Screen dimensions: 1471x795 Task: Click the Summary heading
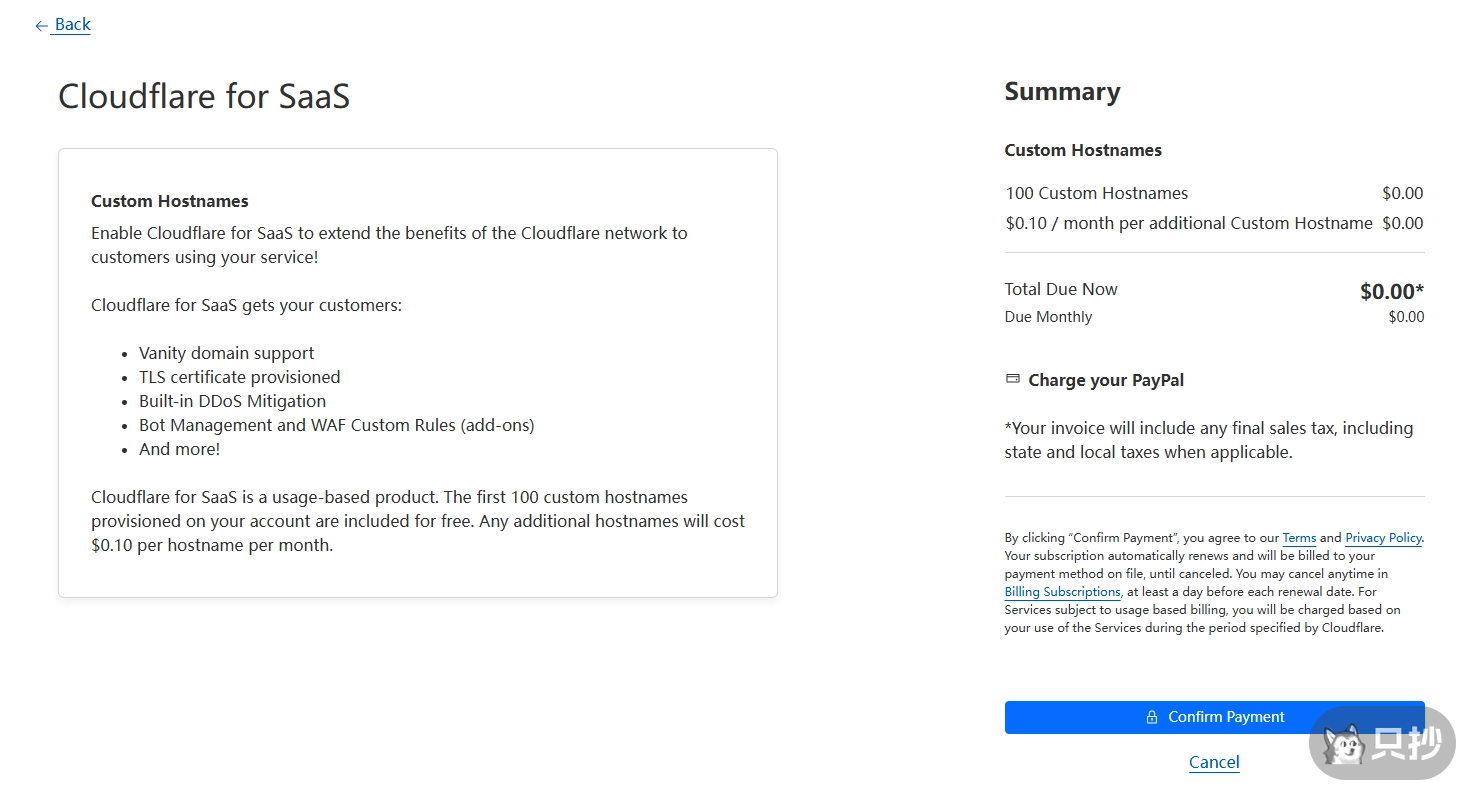click(x=1062, y=92)
